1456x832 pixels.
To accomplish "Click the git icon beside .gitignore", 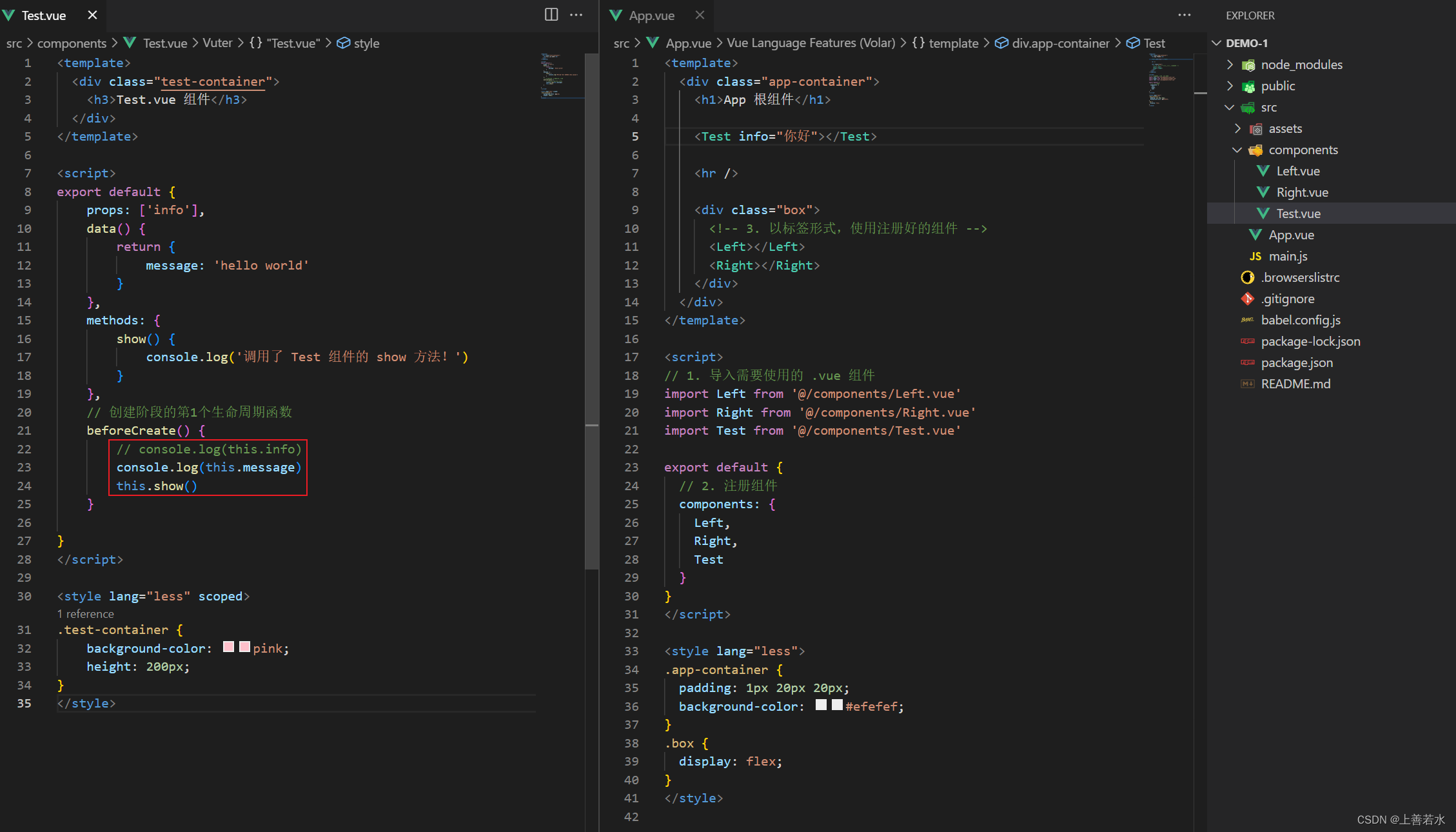I will tap(1248, 299).
